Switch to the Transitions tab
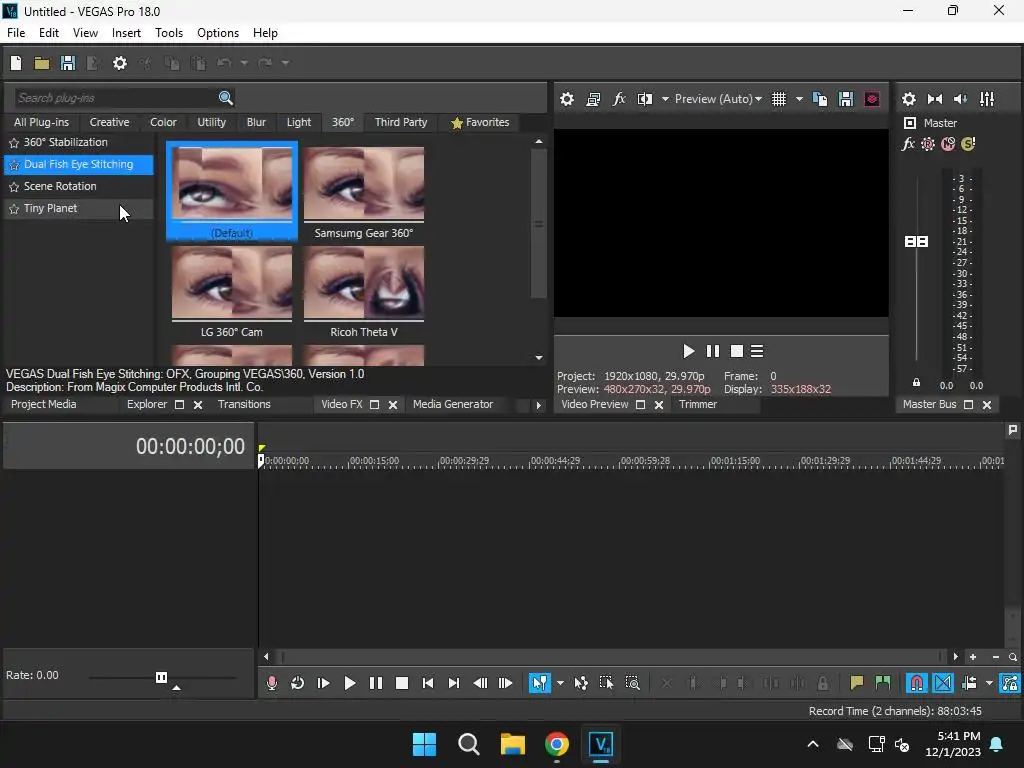Screen dimensions: 1024x768 pos(244,404)
